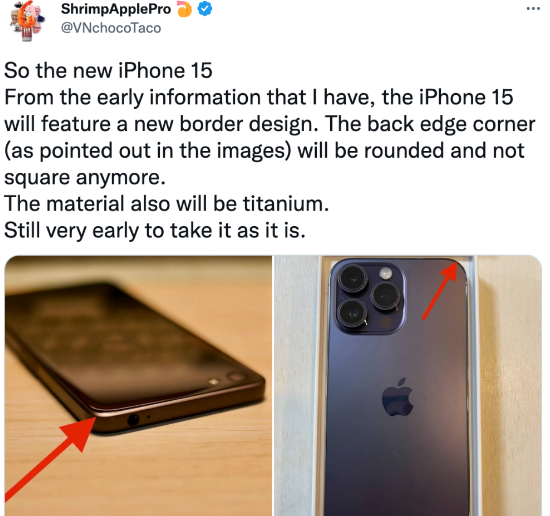Click the flash on the camera bump
This screenshot has height=516, width=550.
(385, 273)
